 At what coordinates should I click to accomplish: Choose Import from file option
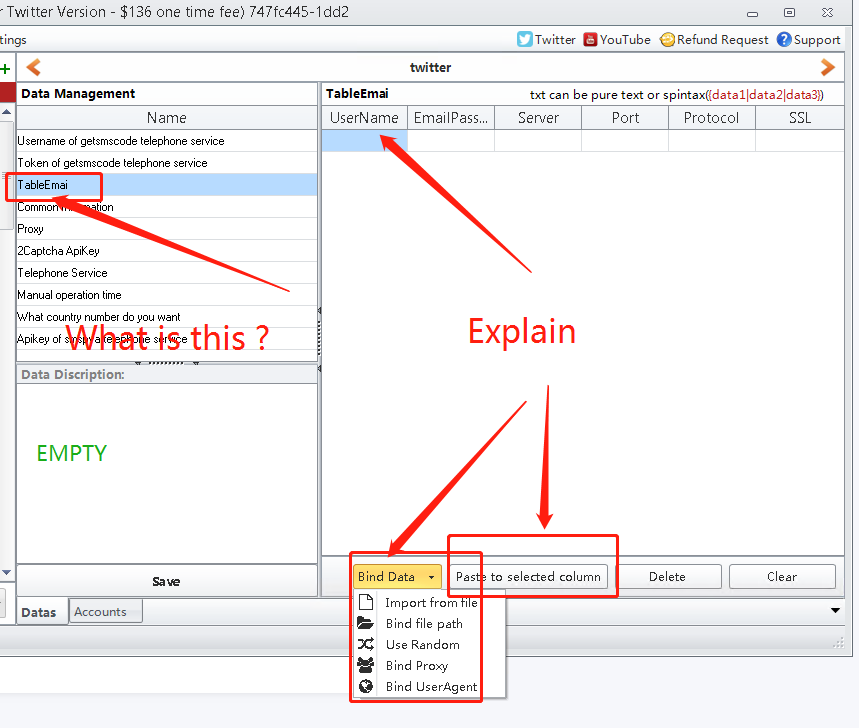(x=430, y=603)
